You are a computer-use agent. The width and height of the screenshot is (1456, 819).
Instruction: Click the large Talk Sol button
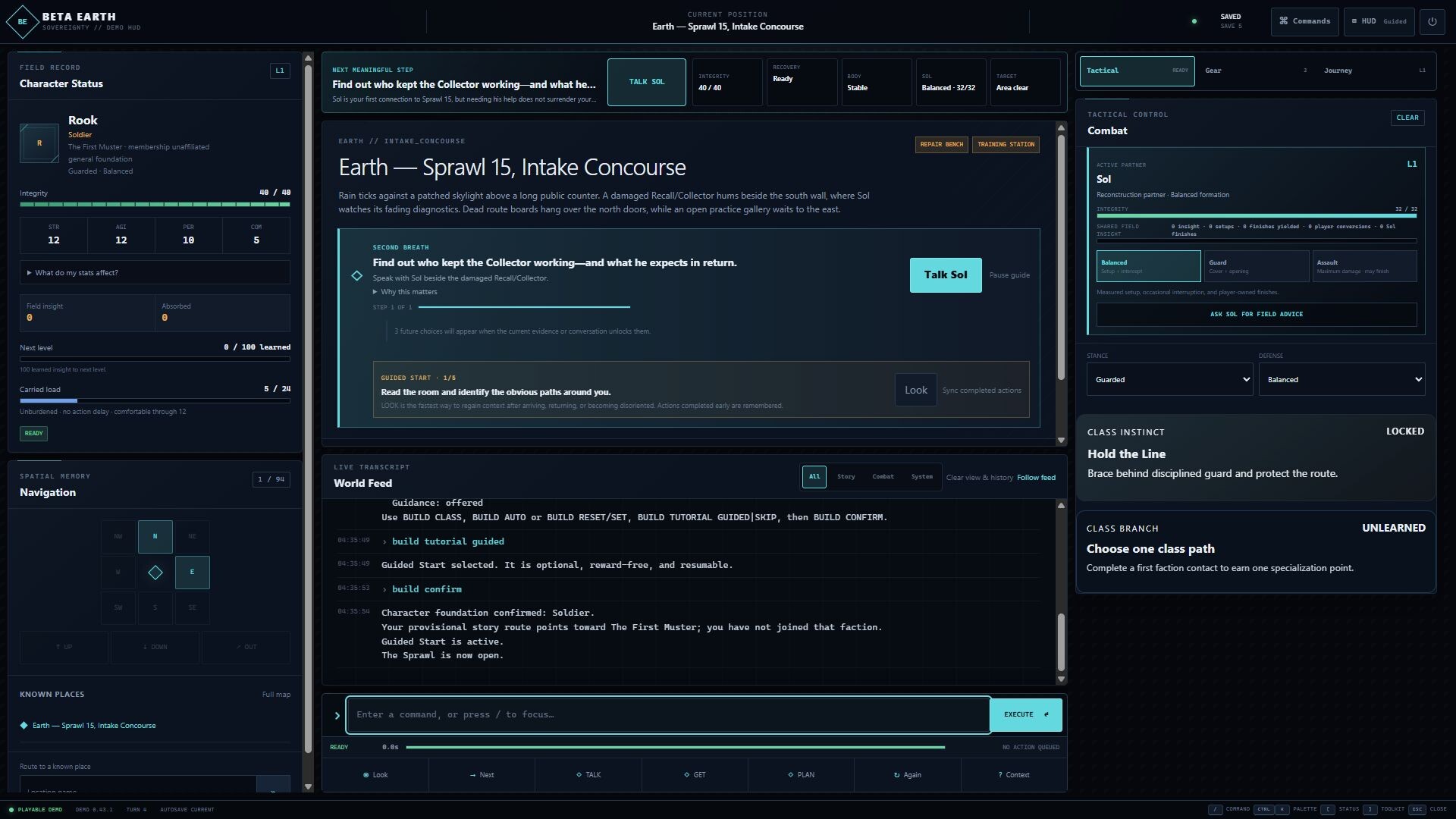pyautogui.click(x=945, y=275)
